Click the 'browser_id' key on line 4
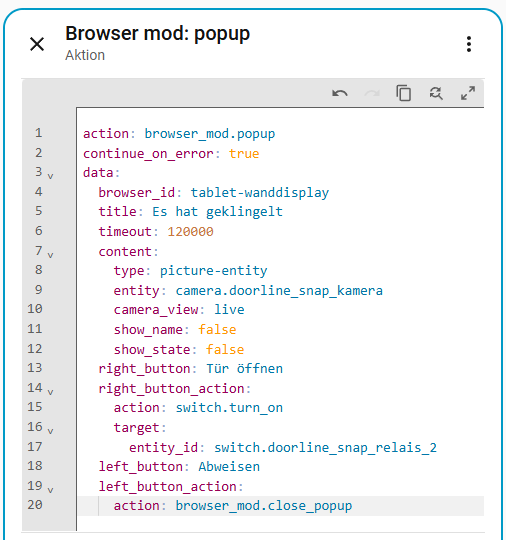Screen dimensions: 506x540 point(136,193)
